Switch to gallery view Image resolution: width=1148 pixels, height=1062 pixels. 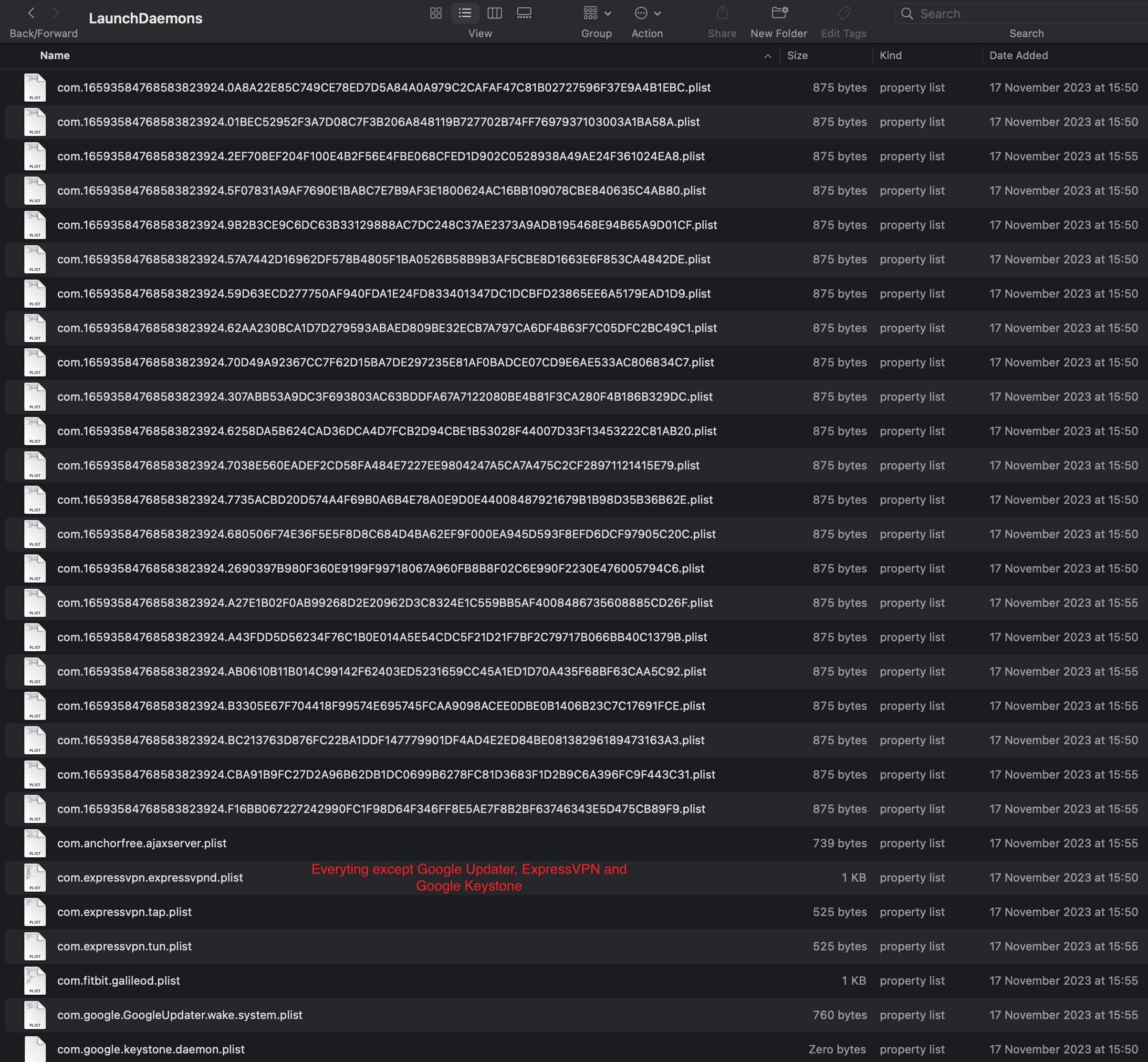click(524, 13)
